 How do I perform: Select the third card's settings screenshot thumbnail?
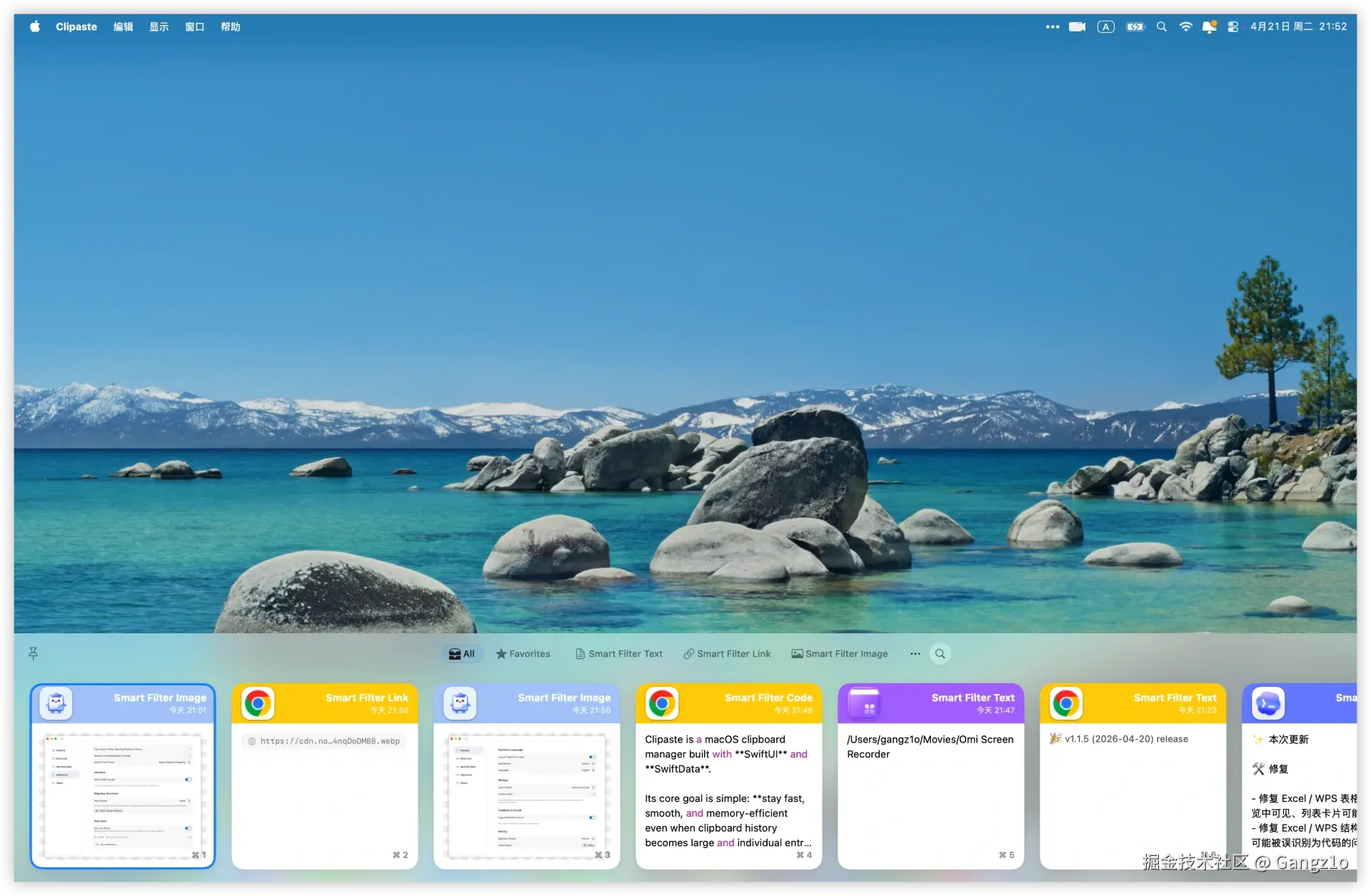tap(526, 795)
